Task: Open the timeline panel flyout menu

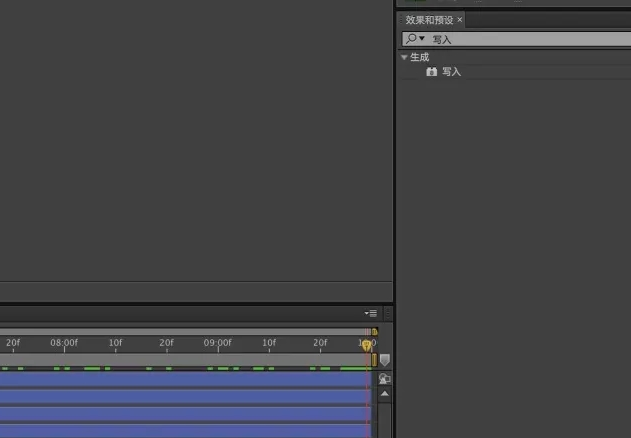Action: pyautogui.click(x=371, y=313)
